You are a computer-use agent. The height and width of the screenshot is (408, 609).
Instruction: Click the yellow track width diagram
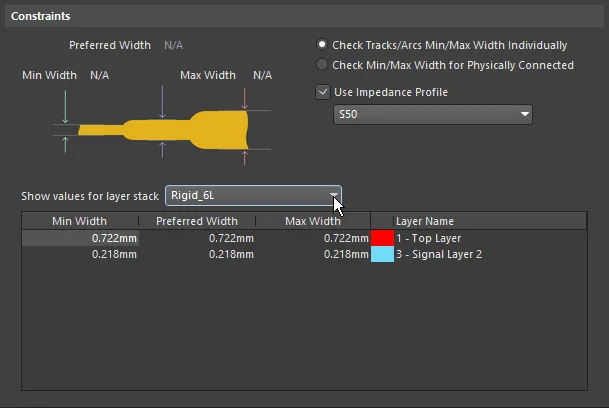coord(163,130)
